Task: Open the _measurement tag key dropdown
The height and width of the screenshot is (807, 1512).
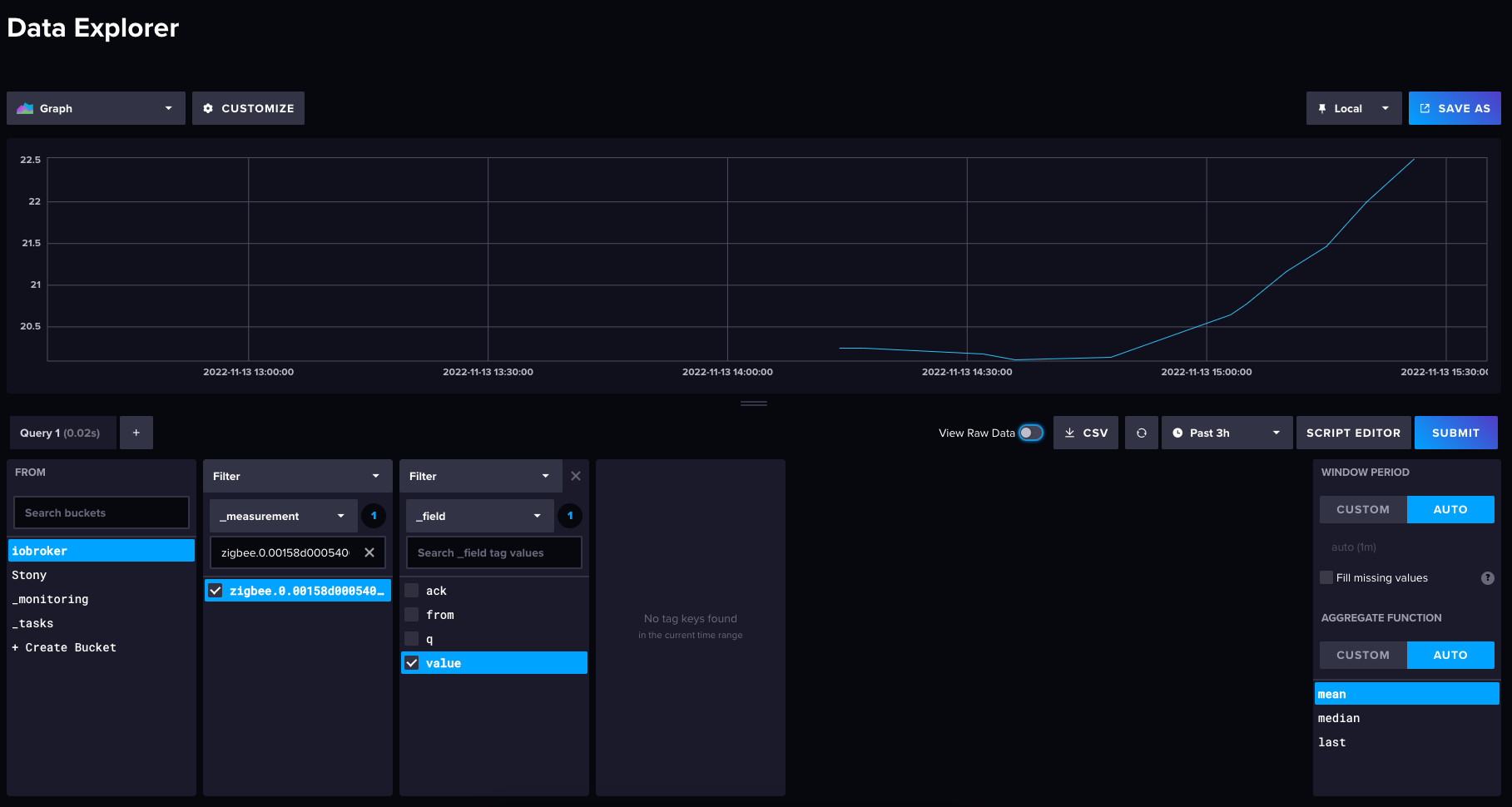Action: [x=283, y=516]
